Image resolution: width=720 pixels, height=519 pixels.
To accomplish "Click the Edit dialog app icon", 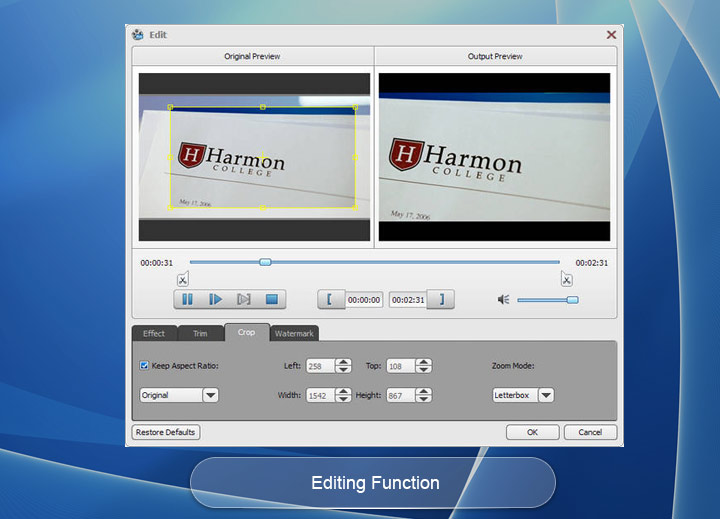I will [138, 34].
